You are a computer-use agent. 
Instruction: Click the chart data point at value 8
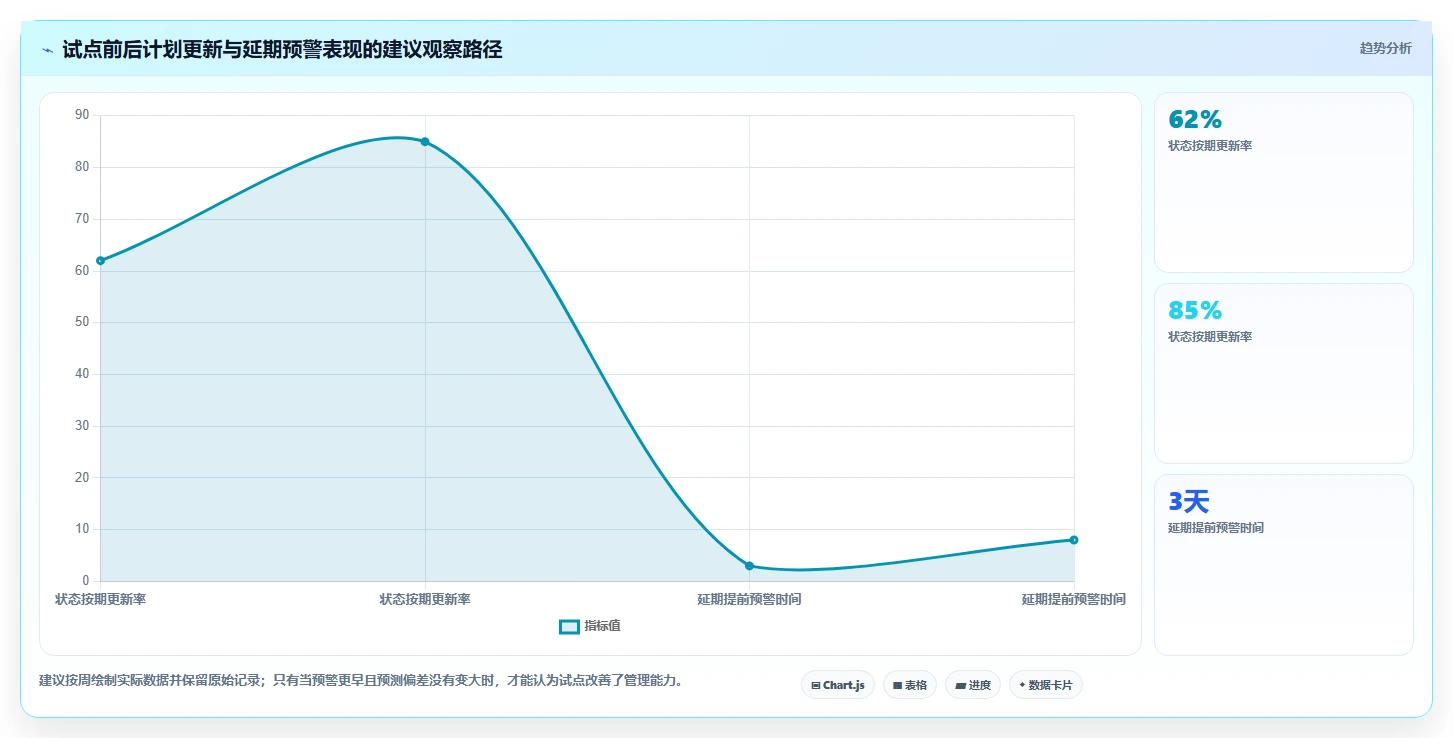[x=1074, y=540]
